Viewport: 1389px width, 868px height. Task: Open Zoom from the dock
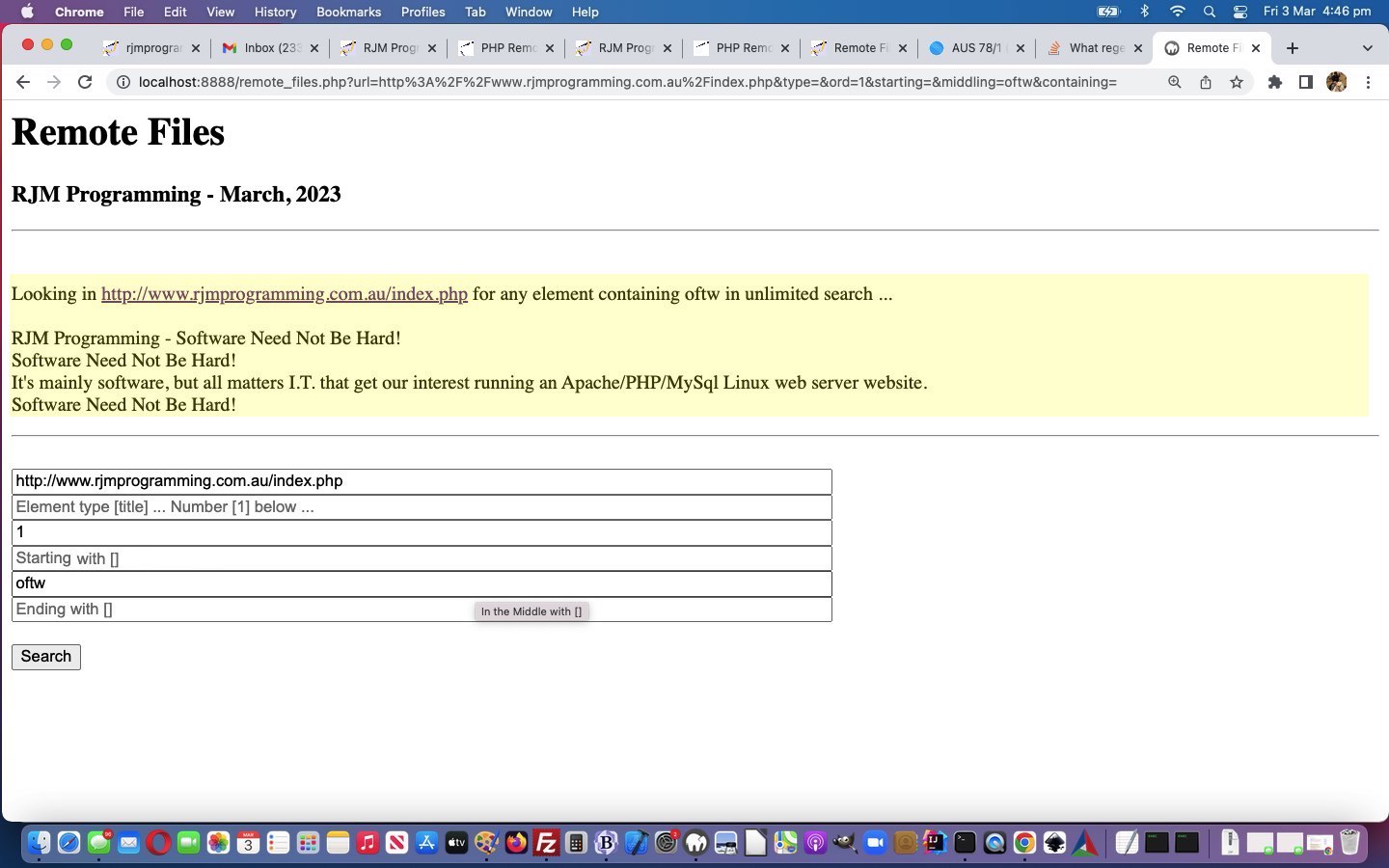click(x=875, y=843)
